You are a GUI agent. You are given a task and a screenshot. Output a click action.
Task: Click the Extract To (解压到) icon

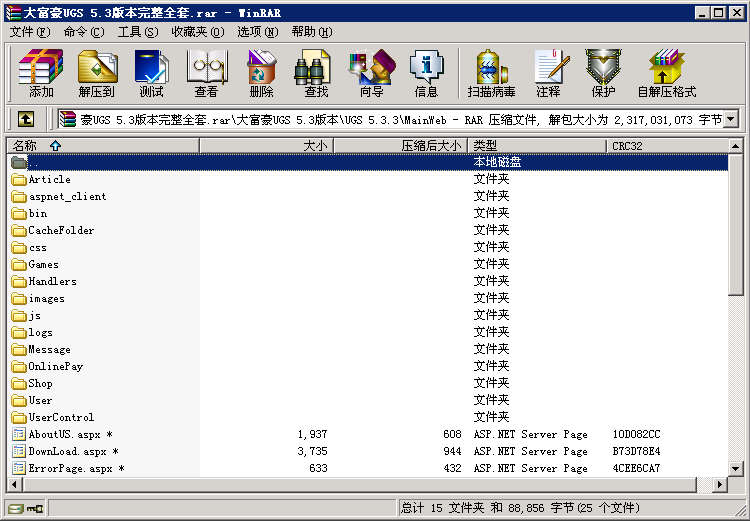pos(97,72)
